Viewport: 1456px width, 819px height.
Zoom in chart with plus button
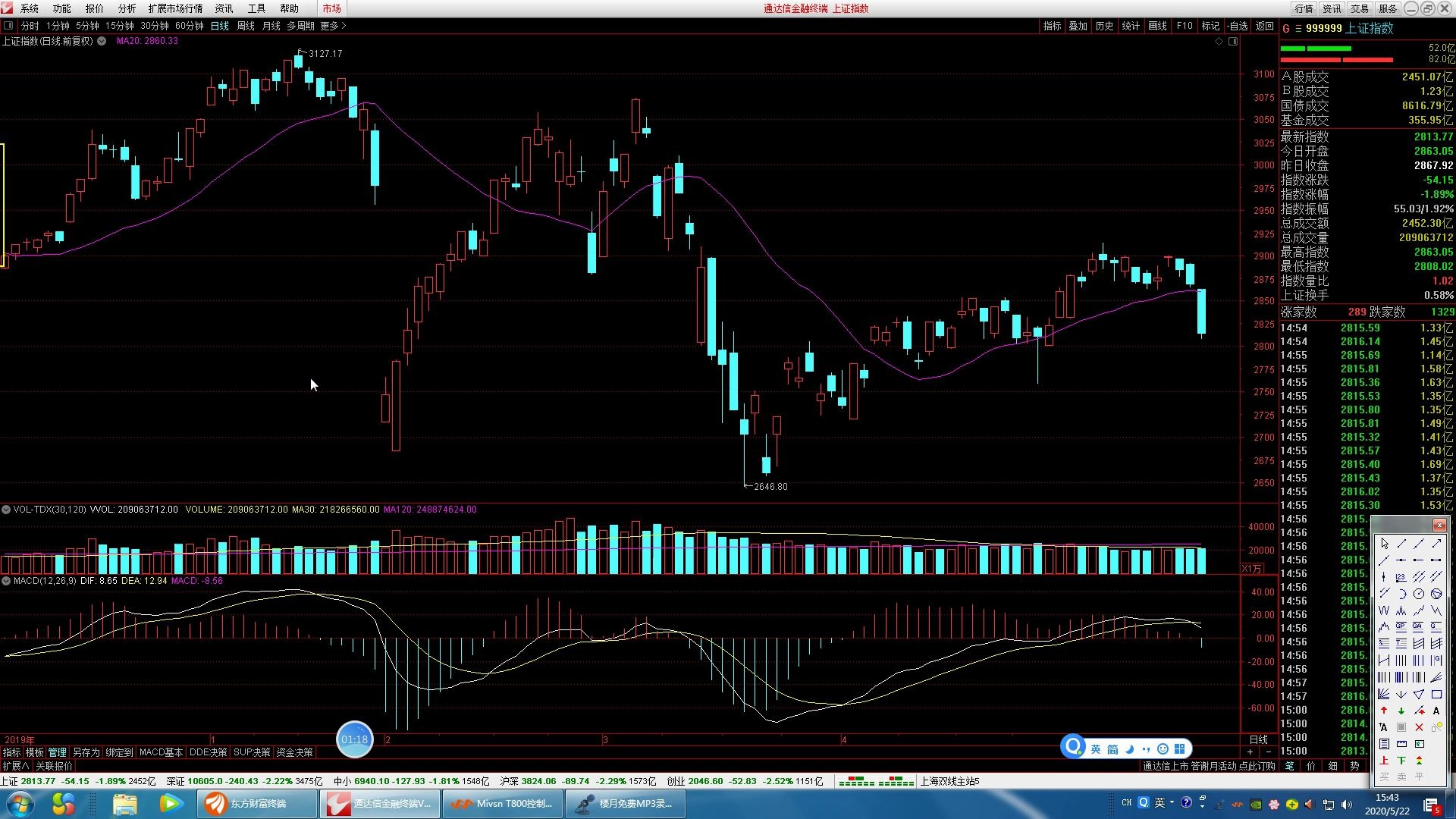(1250, 752)
